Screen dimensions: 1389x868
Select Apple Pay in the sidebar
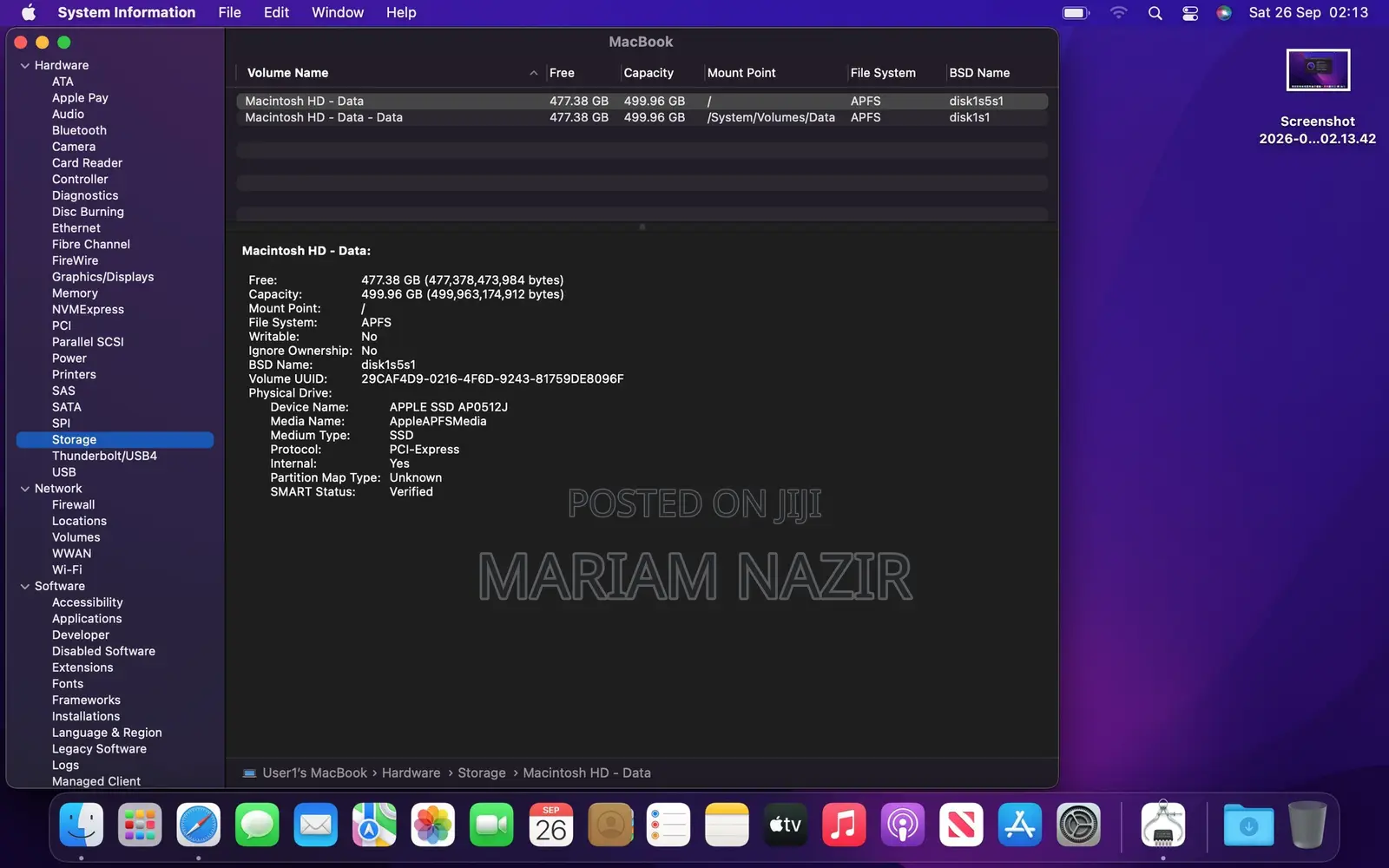[x=80, y=98]
